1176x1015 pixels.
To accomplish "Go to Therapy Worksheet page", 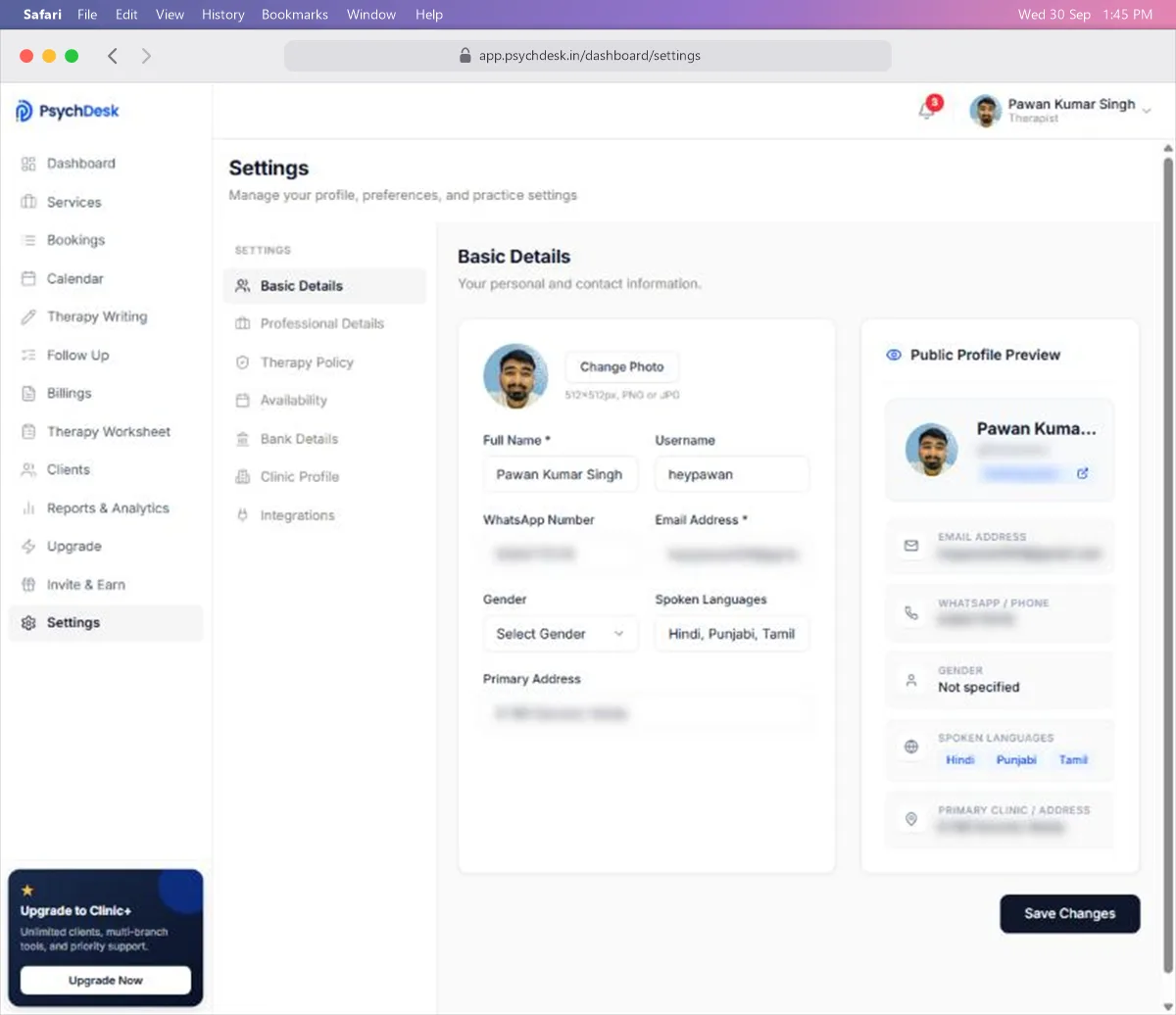I will click(x=106, y=431).
